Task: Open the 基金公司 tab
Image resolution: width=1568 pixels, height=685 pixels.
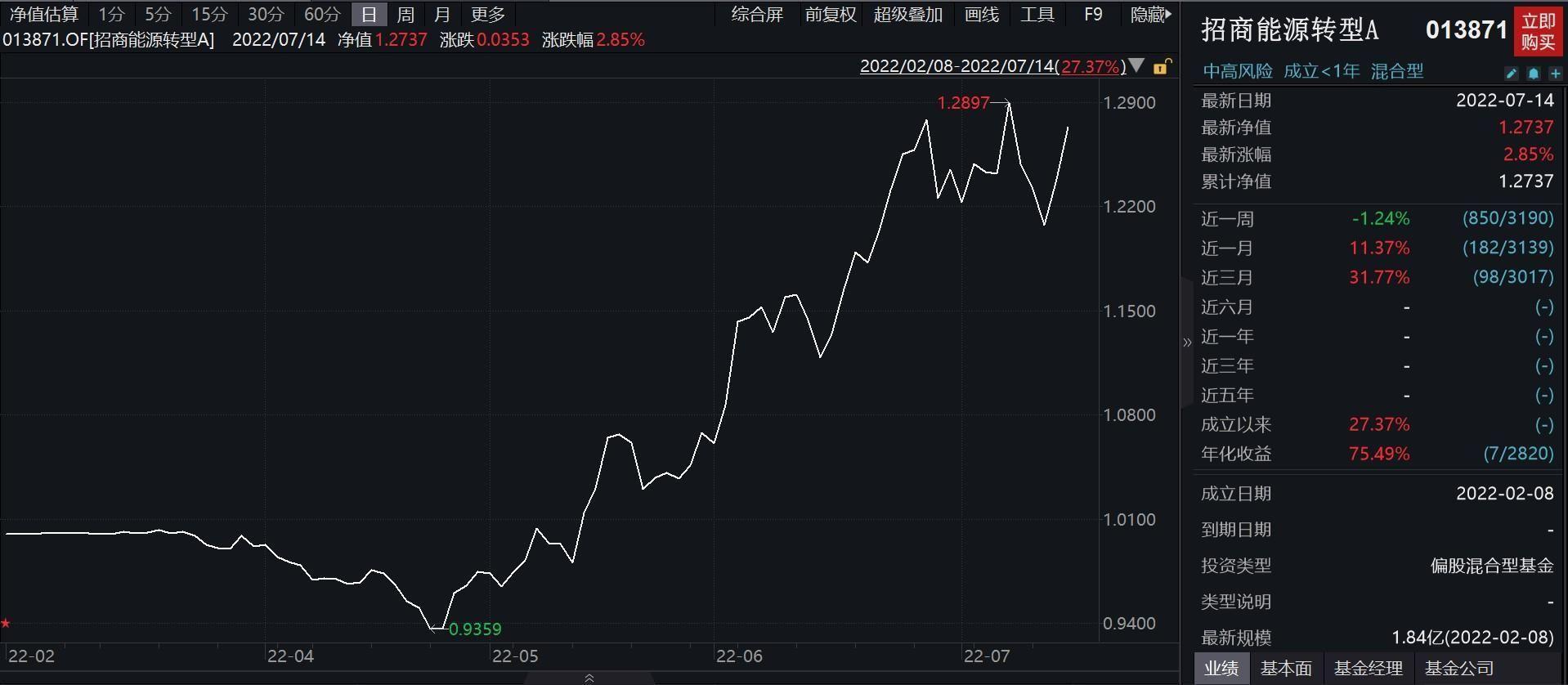Action: [x=1459, y=669]
